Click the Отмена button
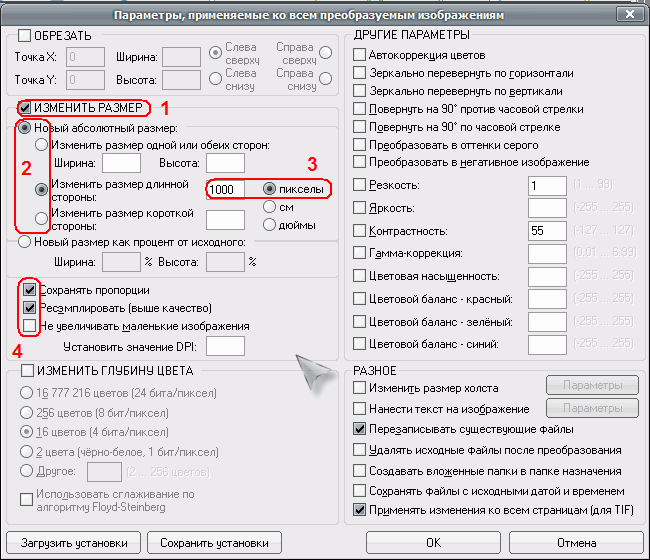 (576, 543)
